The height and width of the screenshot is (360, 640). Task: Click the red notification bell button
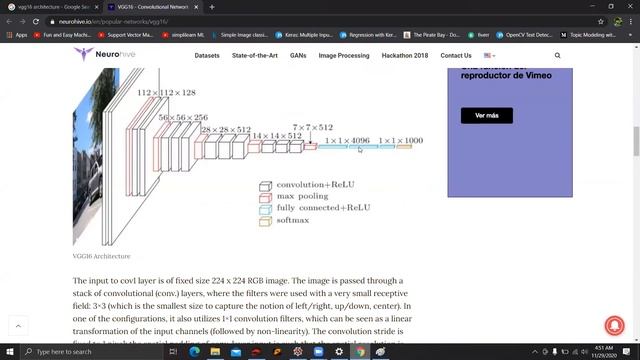click(x=614, y=325)
